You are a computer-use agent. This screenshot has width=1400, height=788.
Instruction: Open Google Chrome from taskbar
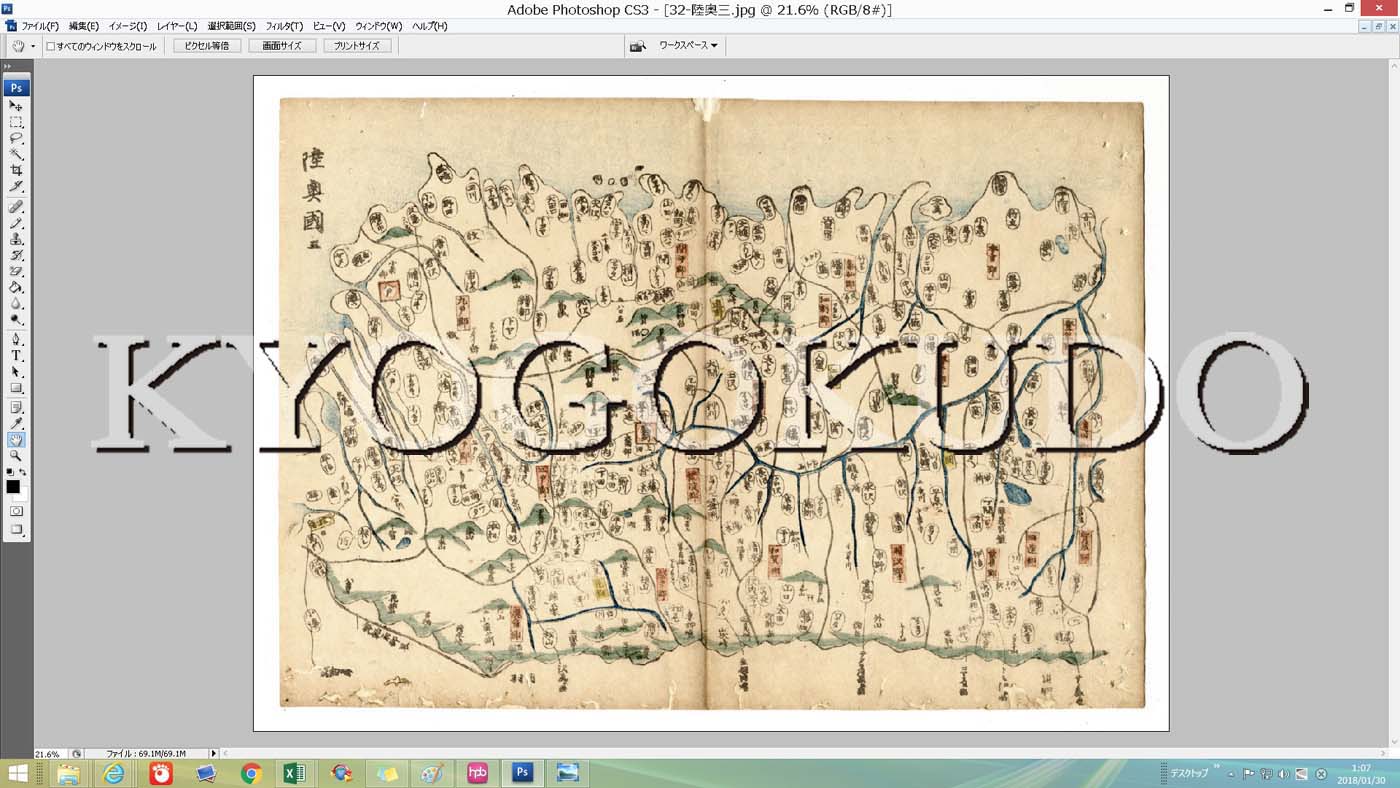point(251,773)
